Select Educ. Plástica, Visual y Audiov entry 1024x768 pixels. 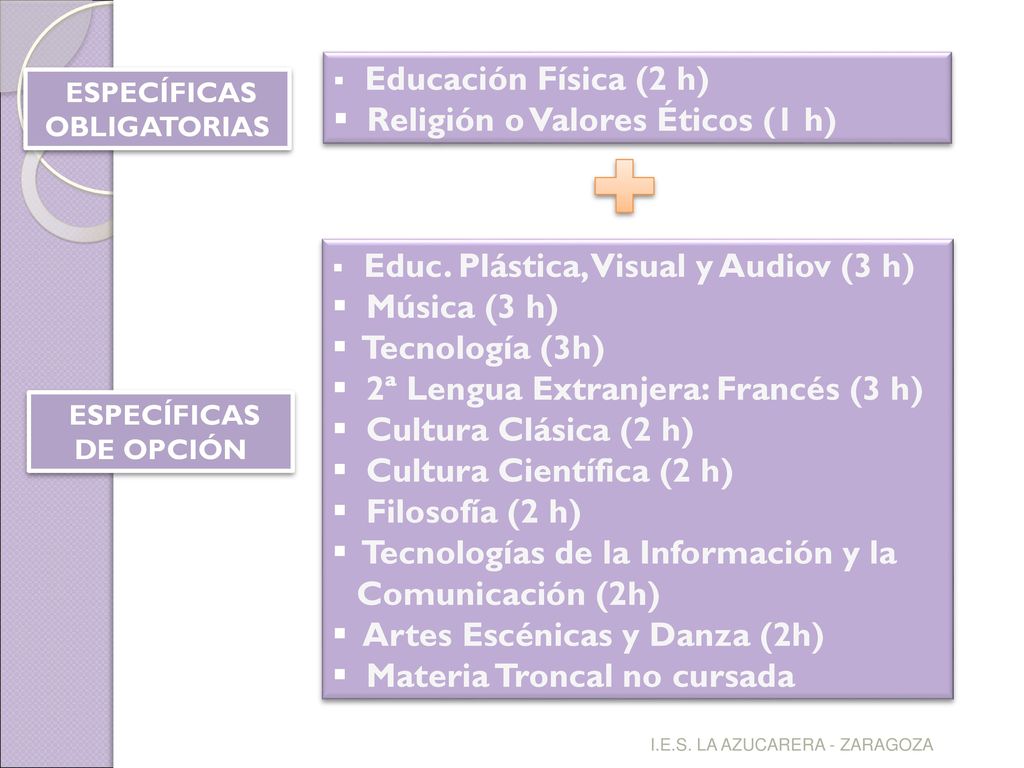click(639, 266)
